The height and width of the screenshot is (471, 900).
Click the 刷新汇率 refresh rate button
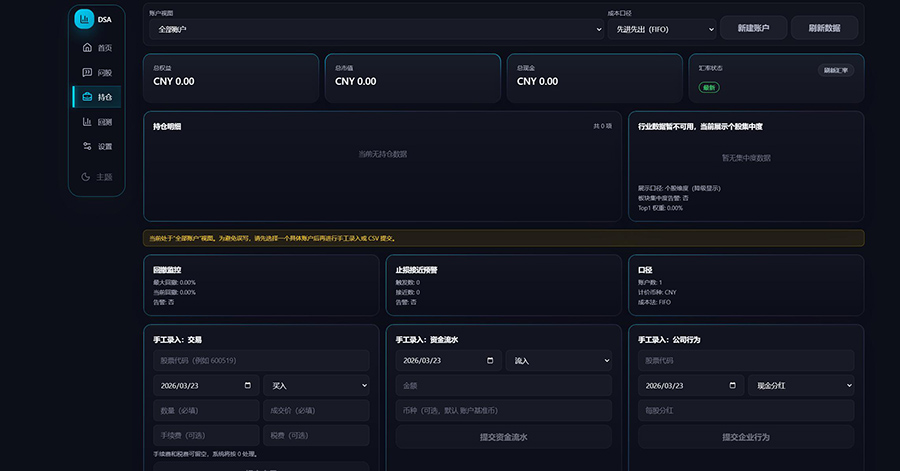click(835, 70)
